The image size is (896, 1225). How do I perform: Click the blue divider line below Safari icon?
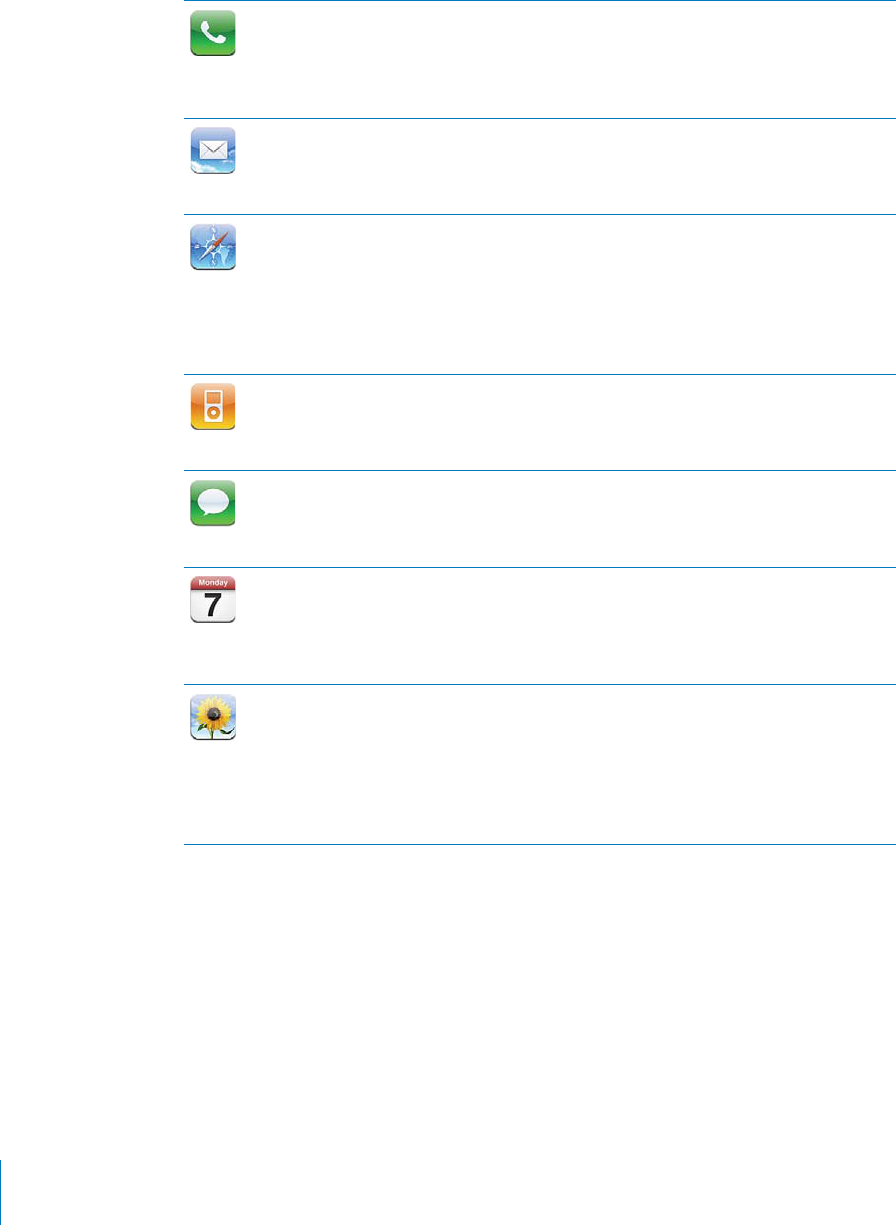pos(539,374)
